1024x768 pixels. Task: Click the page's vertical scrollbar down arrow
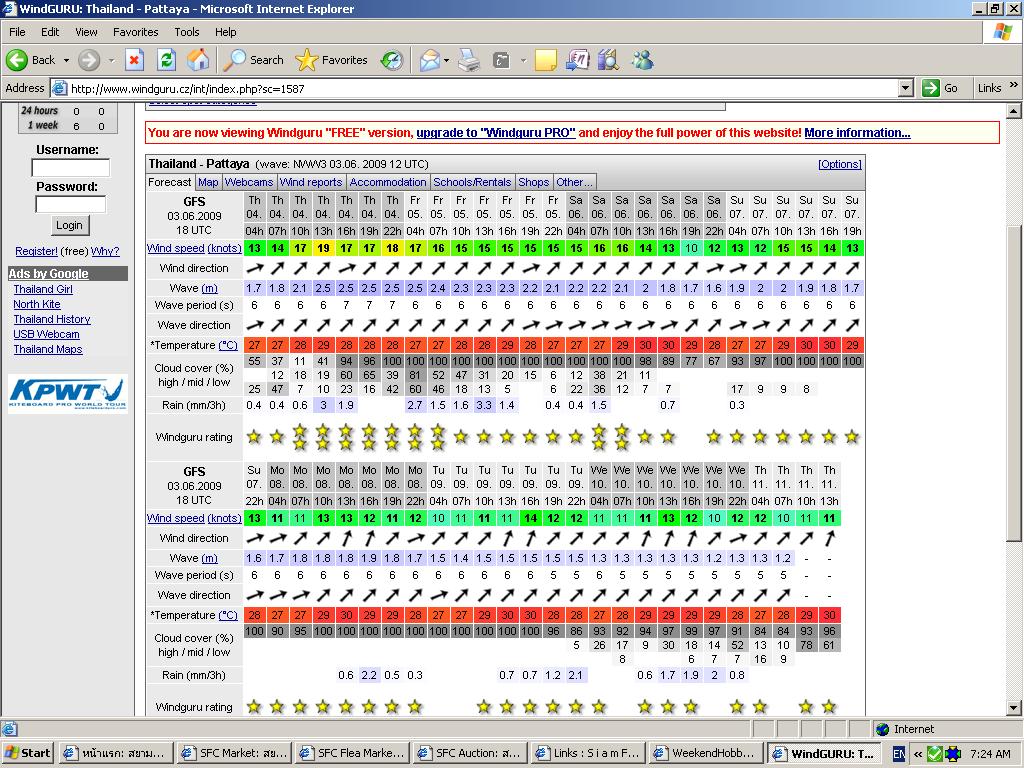[x=1014, y=708]
